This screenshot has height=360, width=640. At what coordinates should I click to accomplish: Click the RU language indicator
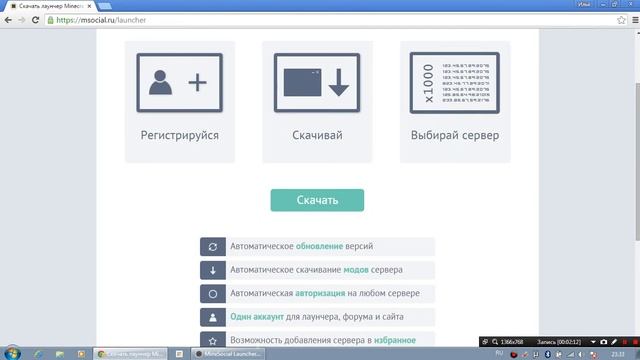499,353
